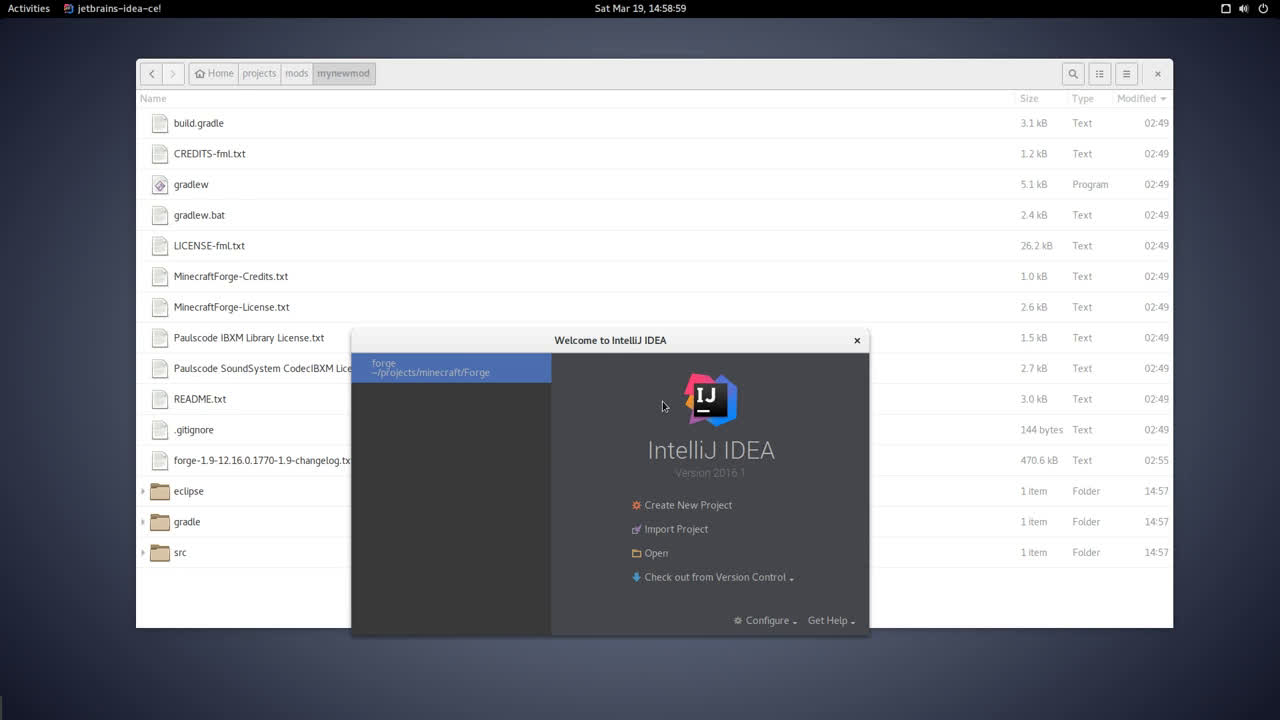Open the Activities overview
1280x720 pixels.
tap(29, 8)
